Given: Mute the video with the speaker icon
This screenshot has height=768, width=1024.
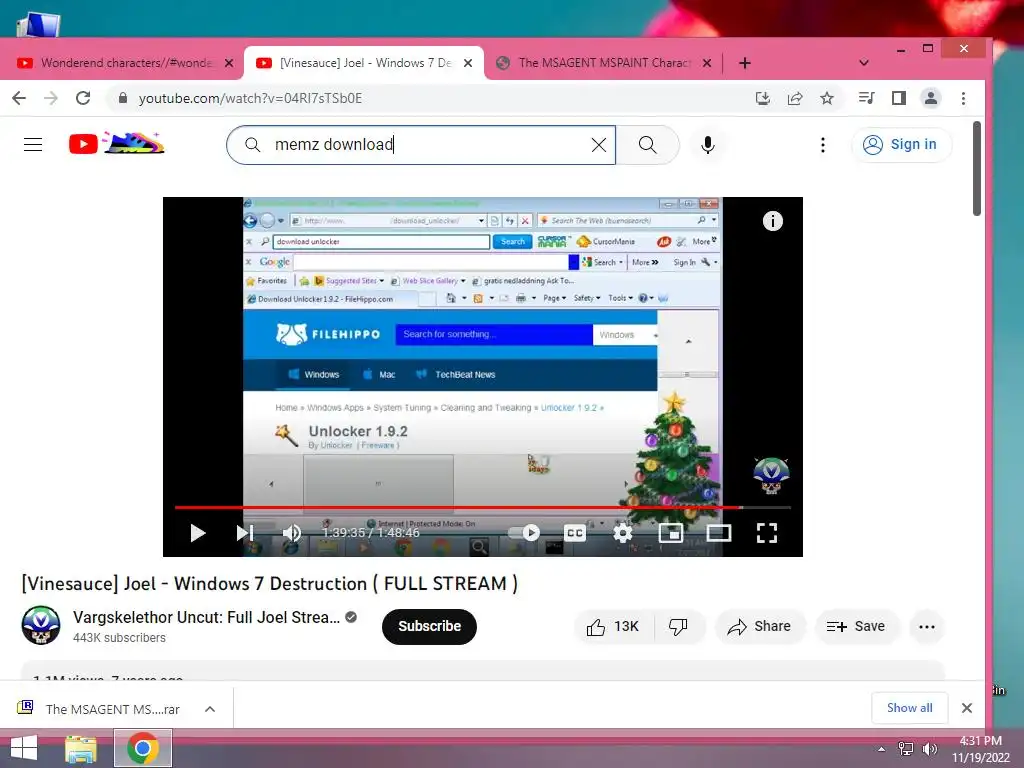Looking at the screenshot, I should (291, 533).
